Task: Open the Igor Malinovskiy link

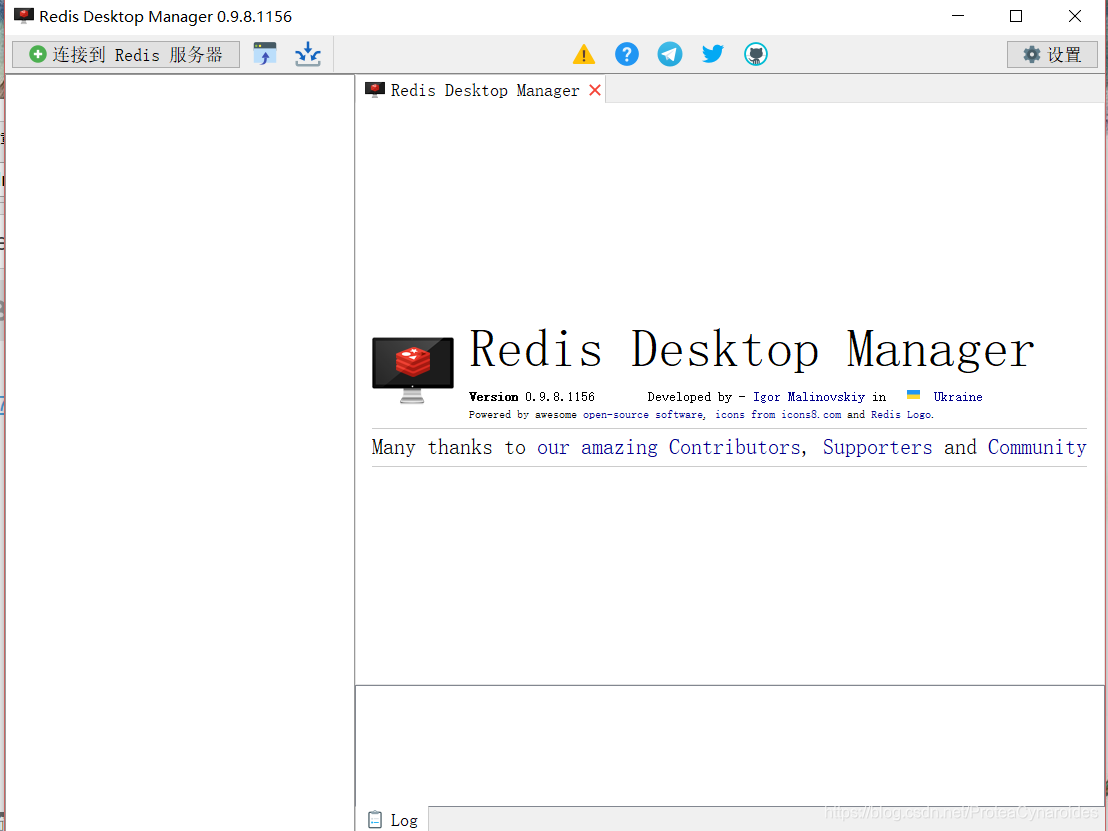Action: [808, 397]
